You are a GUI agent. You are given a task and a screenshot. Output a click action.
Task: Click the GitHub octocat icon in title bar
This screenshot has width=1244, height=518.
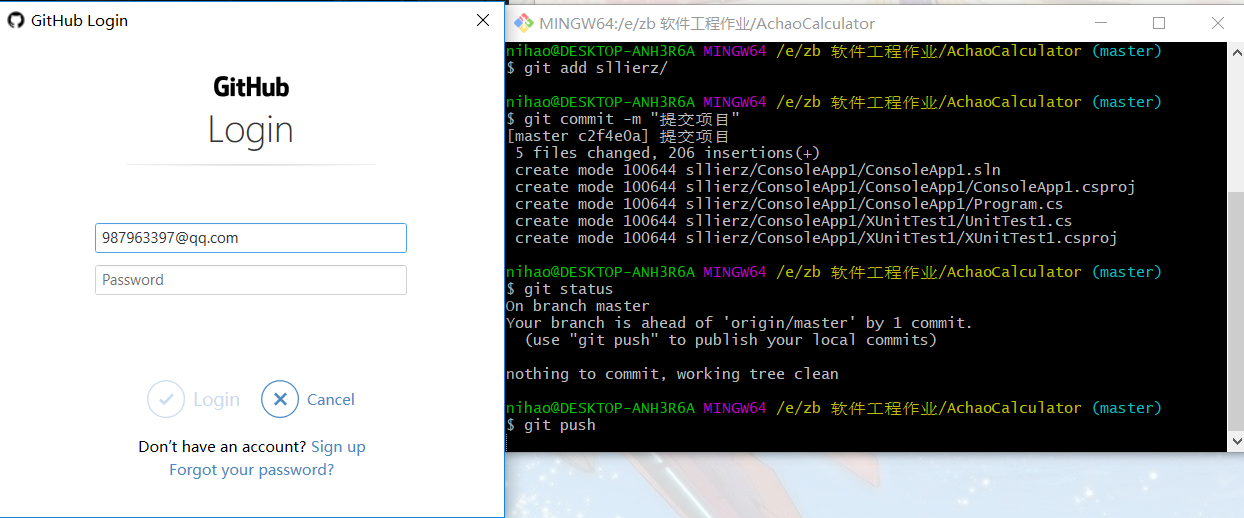[15, 20]
